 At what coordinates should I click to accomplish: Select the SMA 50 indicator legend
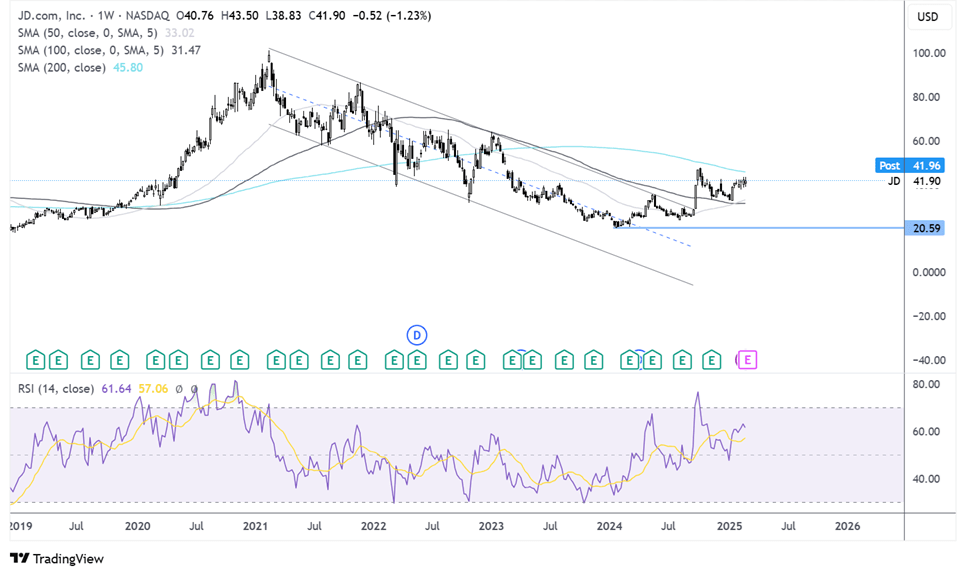(x=87, y=33)
